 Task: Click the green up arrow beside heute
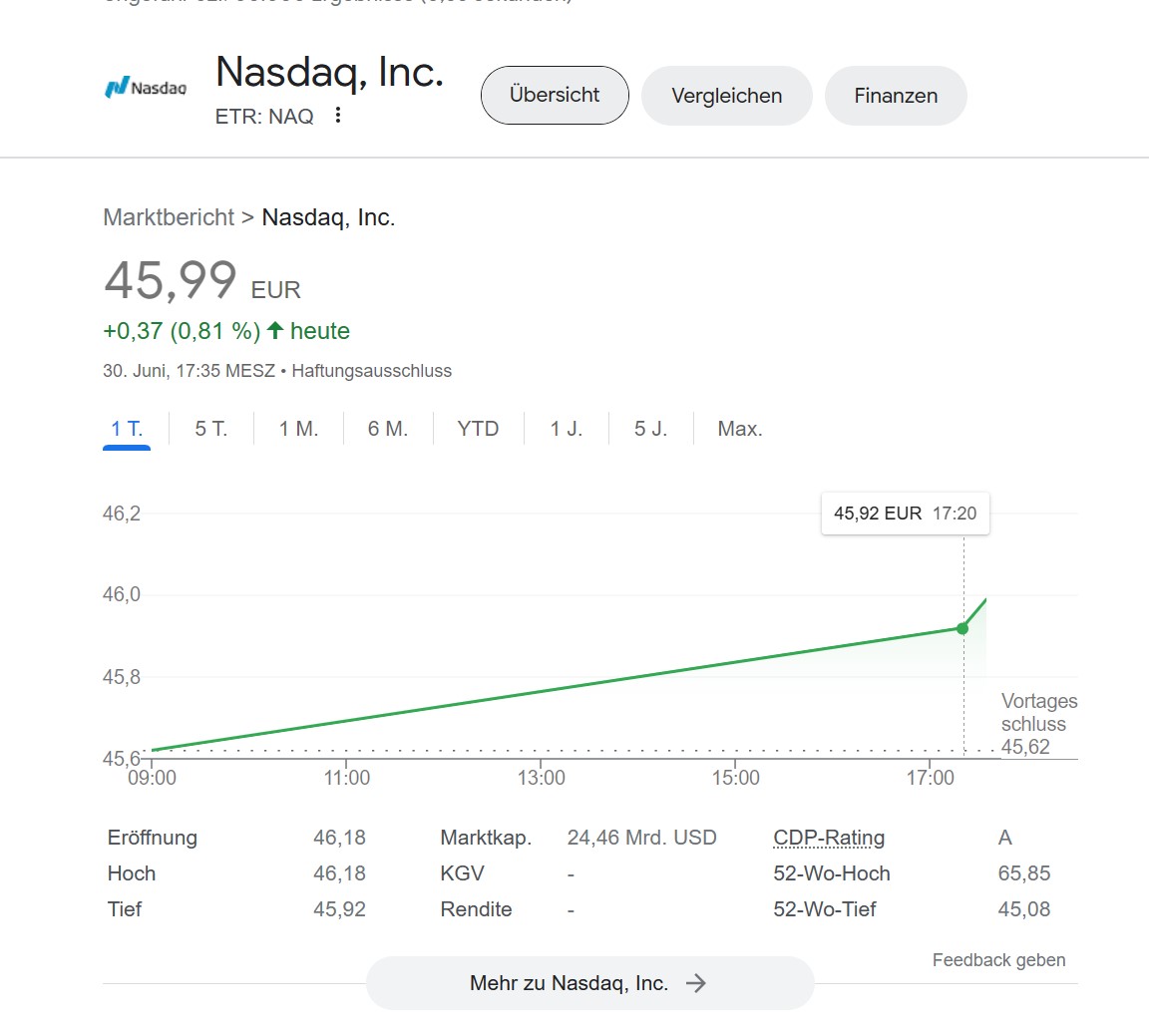click(x=275, y=330)
